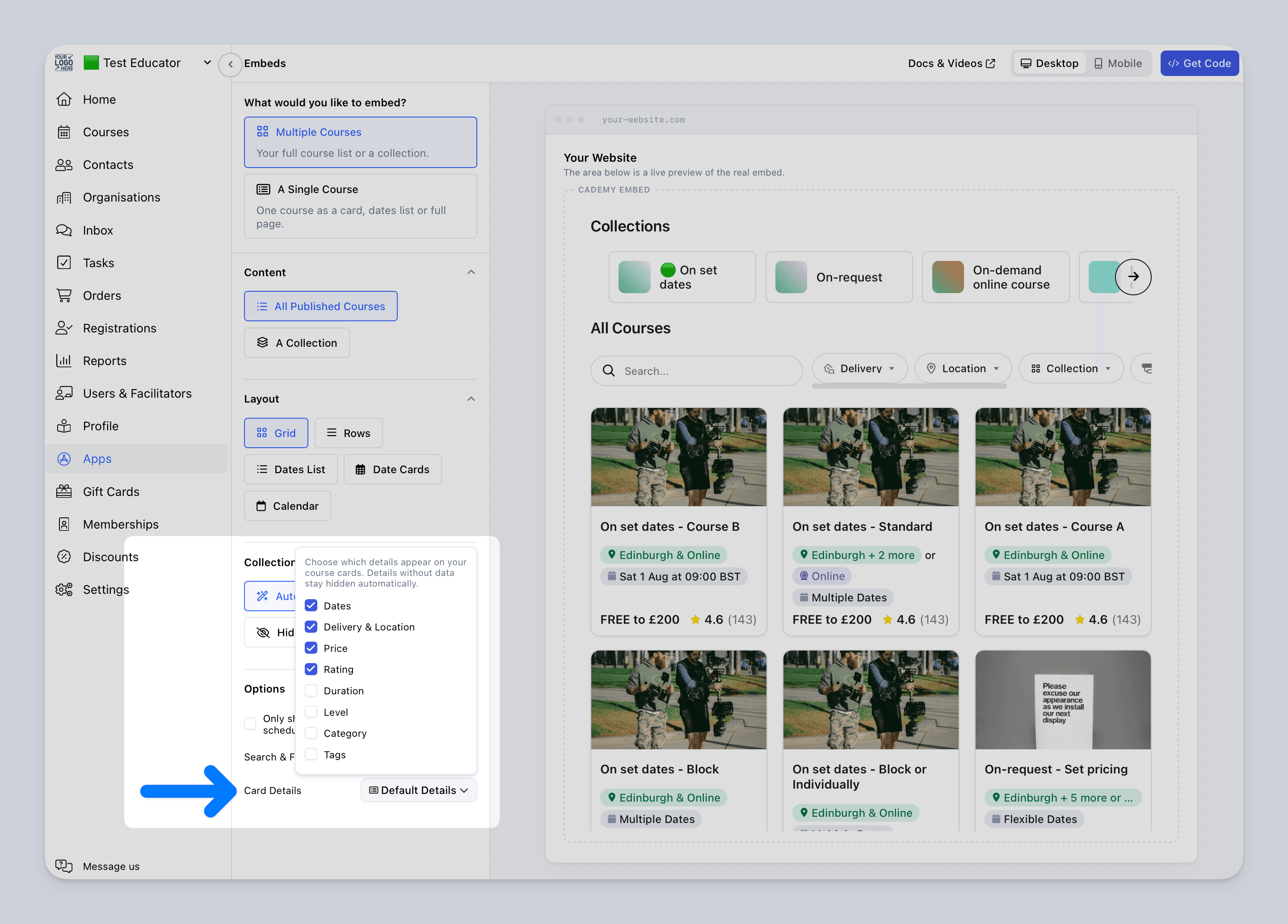Select Grid layout
Image resolution: width=1288 pixels, height=924 pixels.
coord(276,433)
